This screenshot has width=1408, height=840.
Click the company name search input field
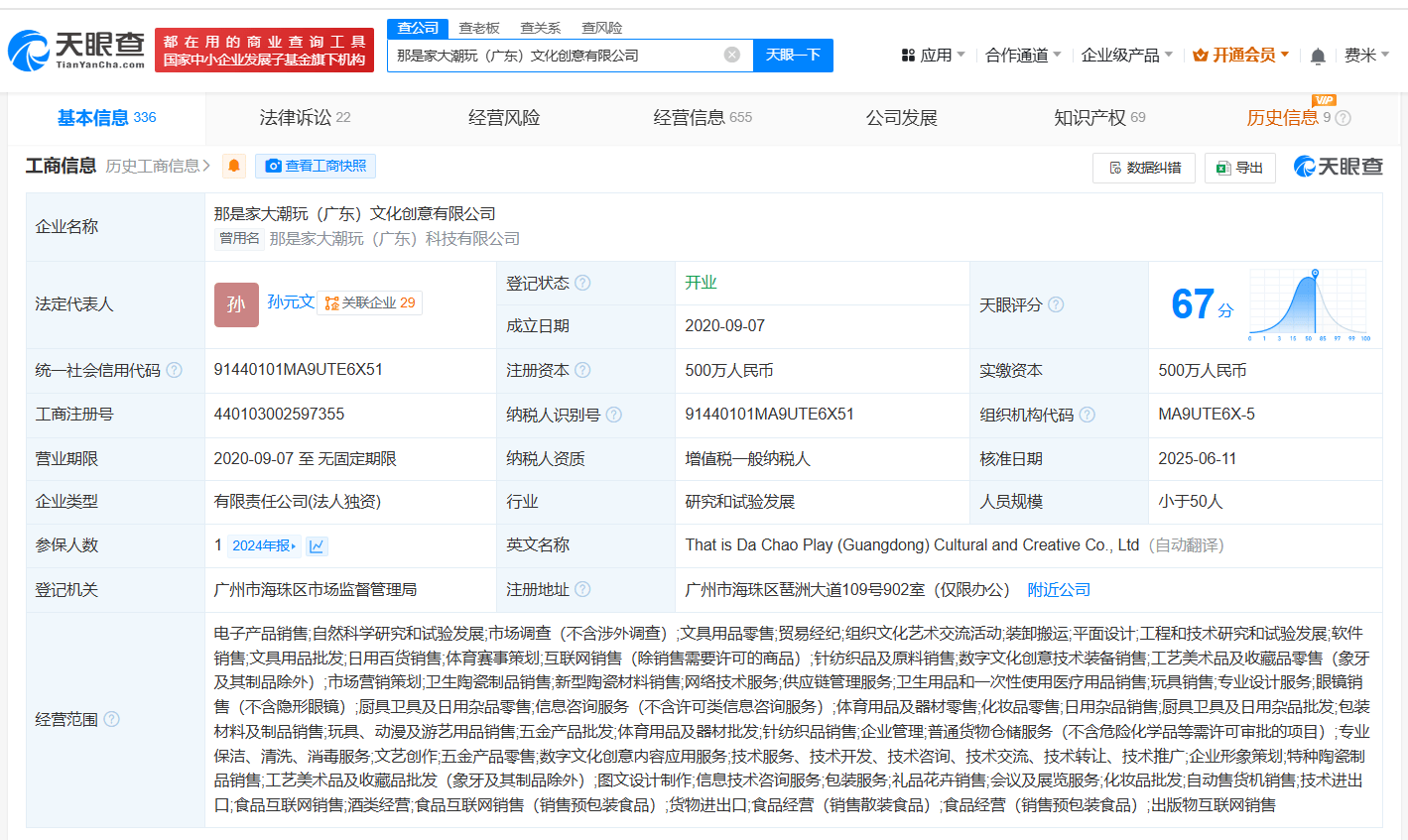point(556,56)
